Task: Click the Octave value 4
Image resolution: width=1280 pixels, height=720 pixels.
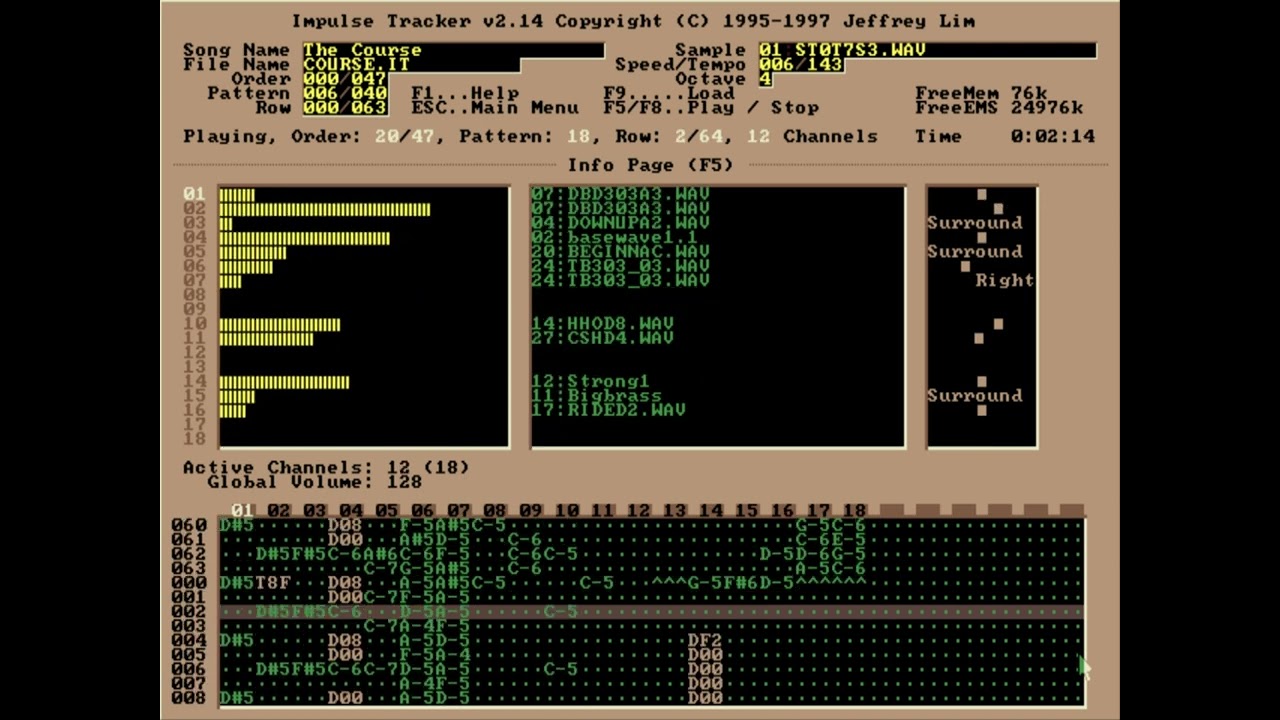Action: click(x=765, y=79)
